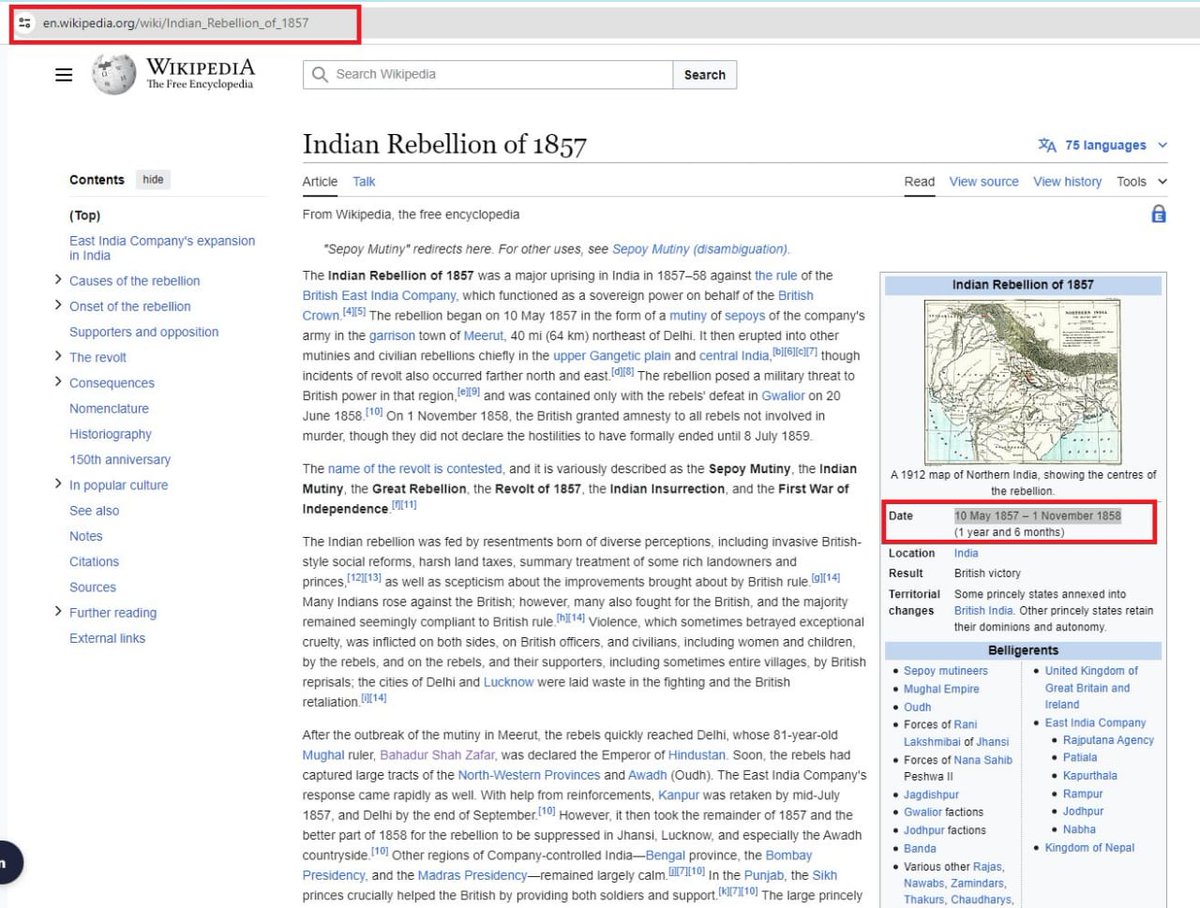Open the Tools dropdown menu

(1141, 181)
